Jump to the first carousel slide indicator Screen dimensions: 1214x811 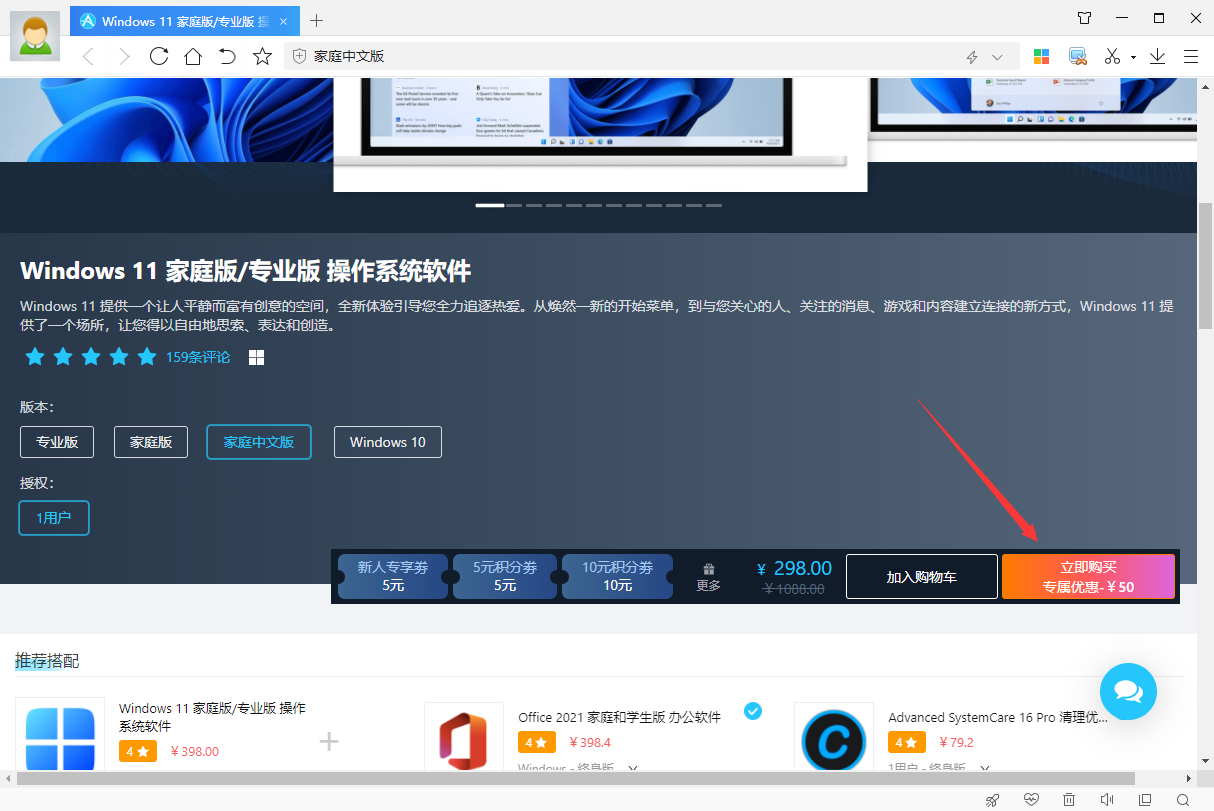pyautogui.click(x=490, y=205)
